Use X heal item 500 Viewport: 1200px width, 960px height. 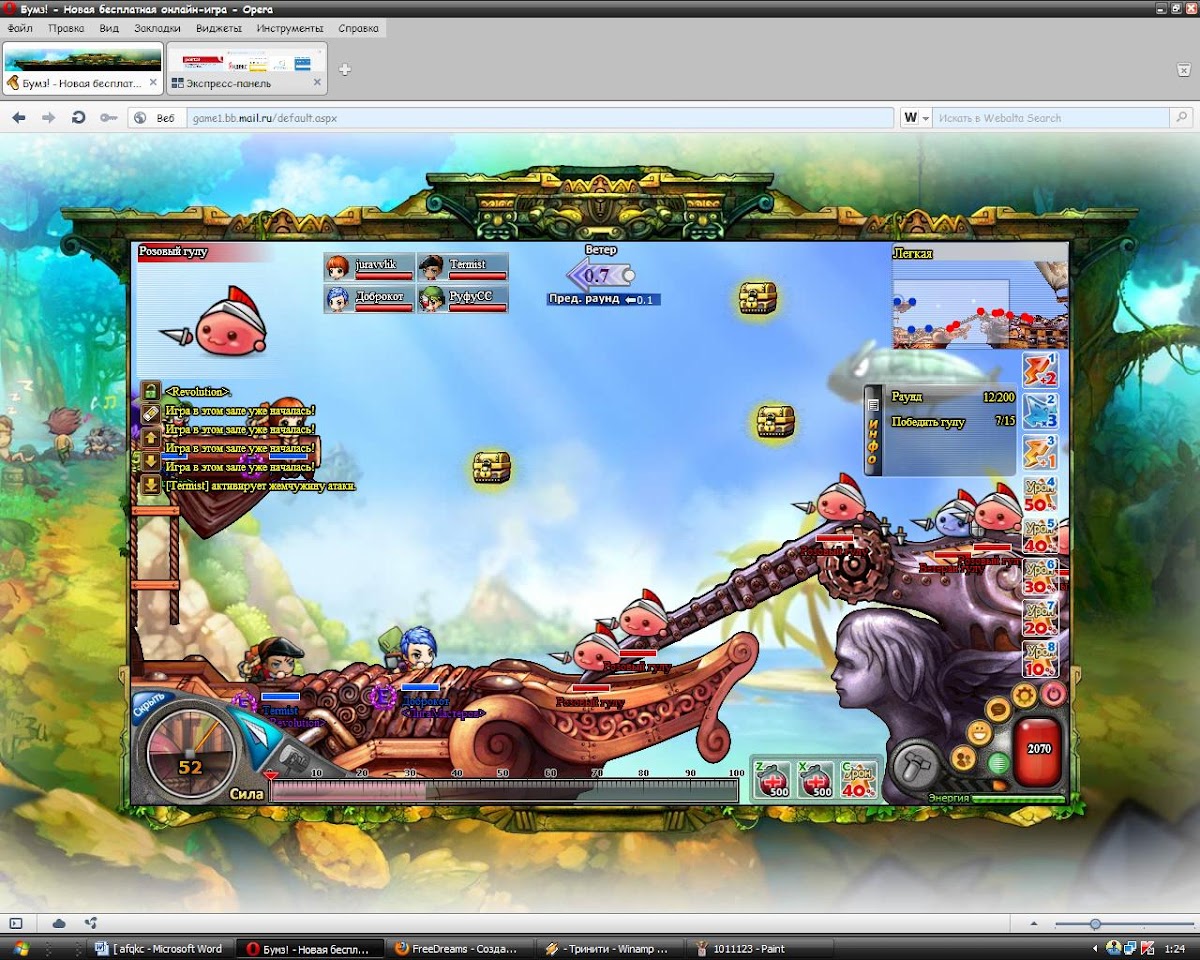point(816,779)
